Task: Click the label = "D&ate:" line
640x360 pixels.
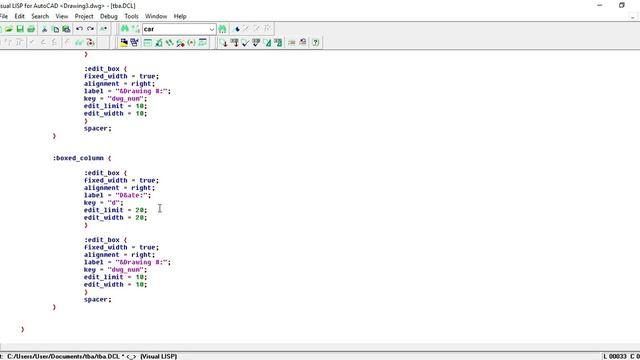Action: [117, 195]
